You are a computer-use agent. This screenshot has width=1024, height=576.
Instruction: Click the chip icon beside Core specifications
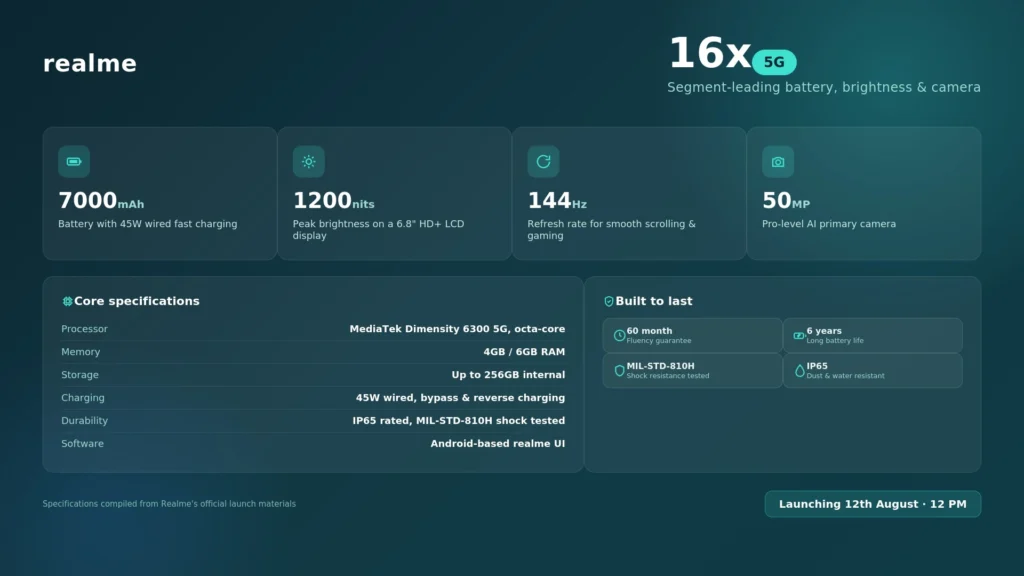[x=67, y=301]
